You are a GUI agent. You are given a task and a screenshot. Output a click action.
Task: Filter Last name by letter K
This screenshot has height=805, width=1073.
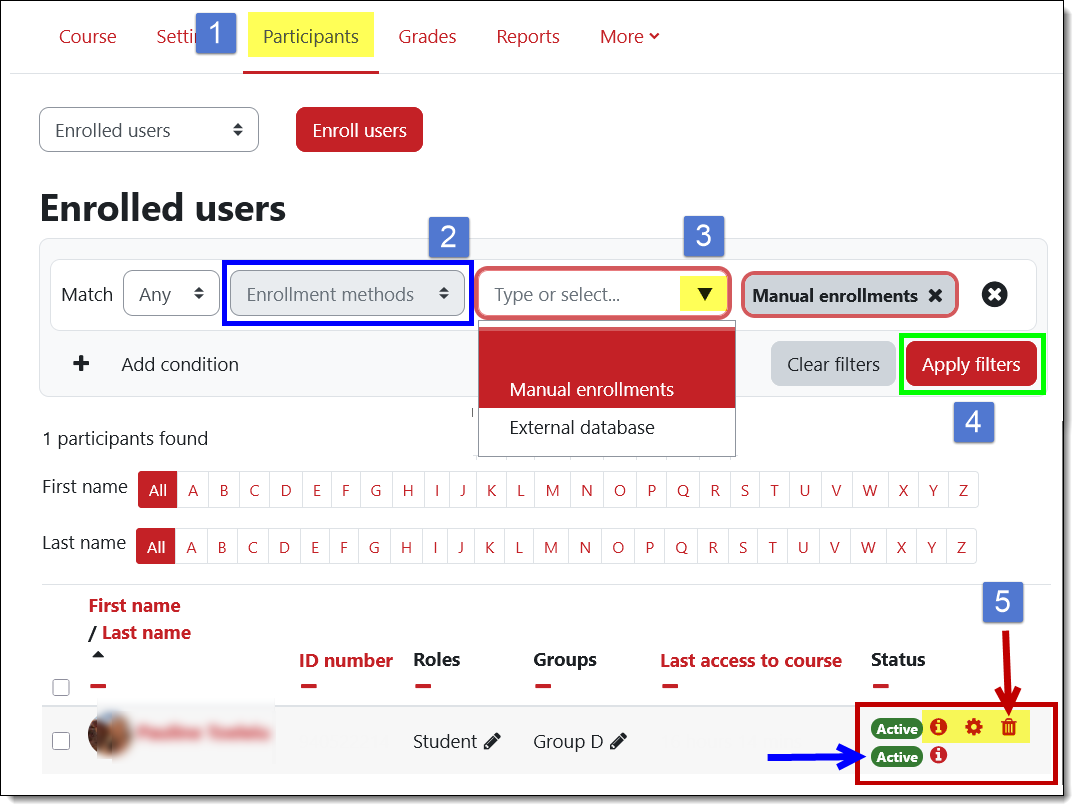pos(489,547)
